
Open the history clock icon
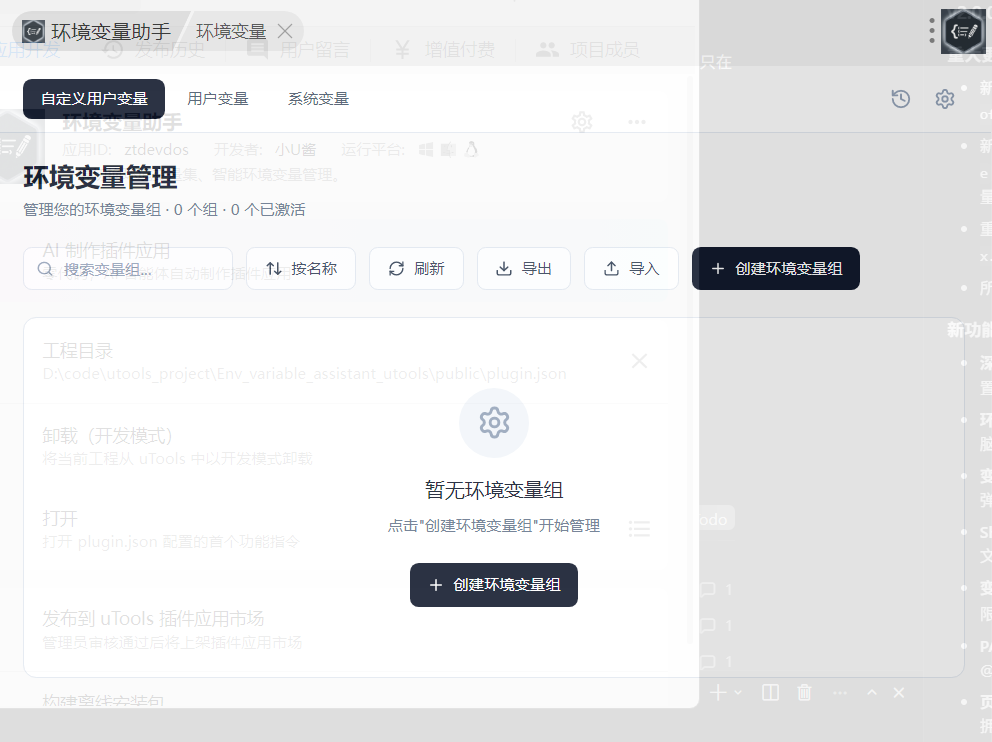pos(900,99)
